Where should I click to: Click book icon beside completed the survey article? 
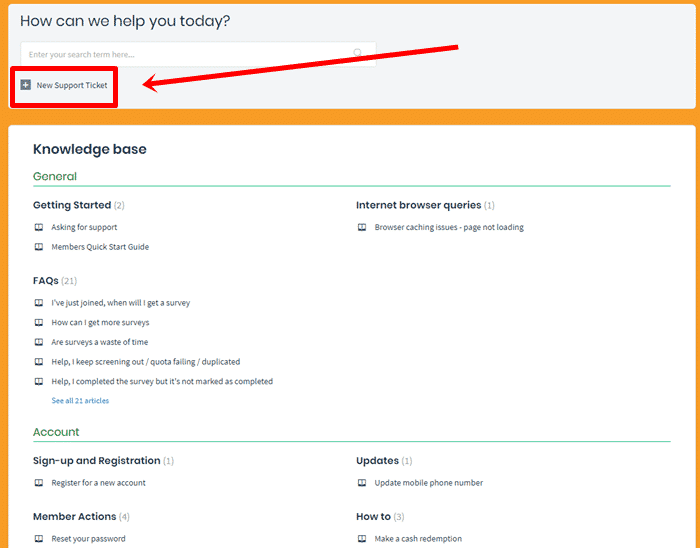tap(39, 382)
